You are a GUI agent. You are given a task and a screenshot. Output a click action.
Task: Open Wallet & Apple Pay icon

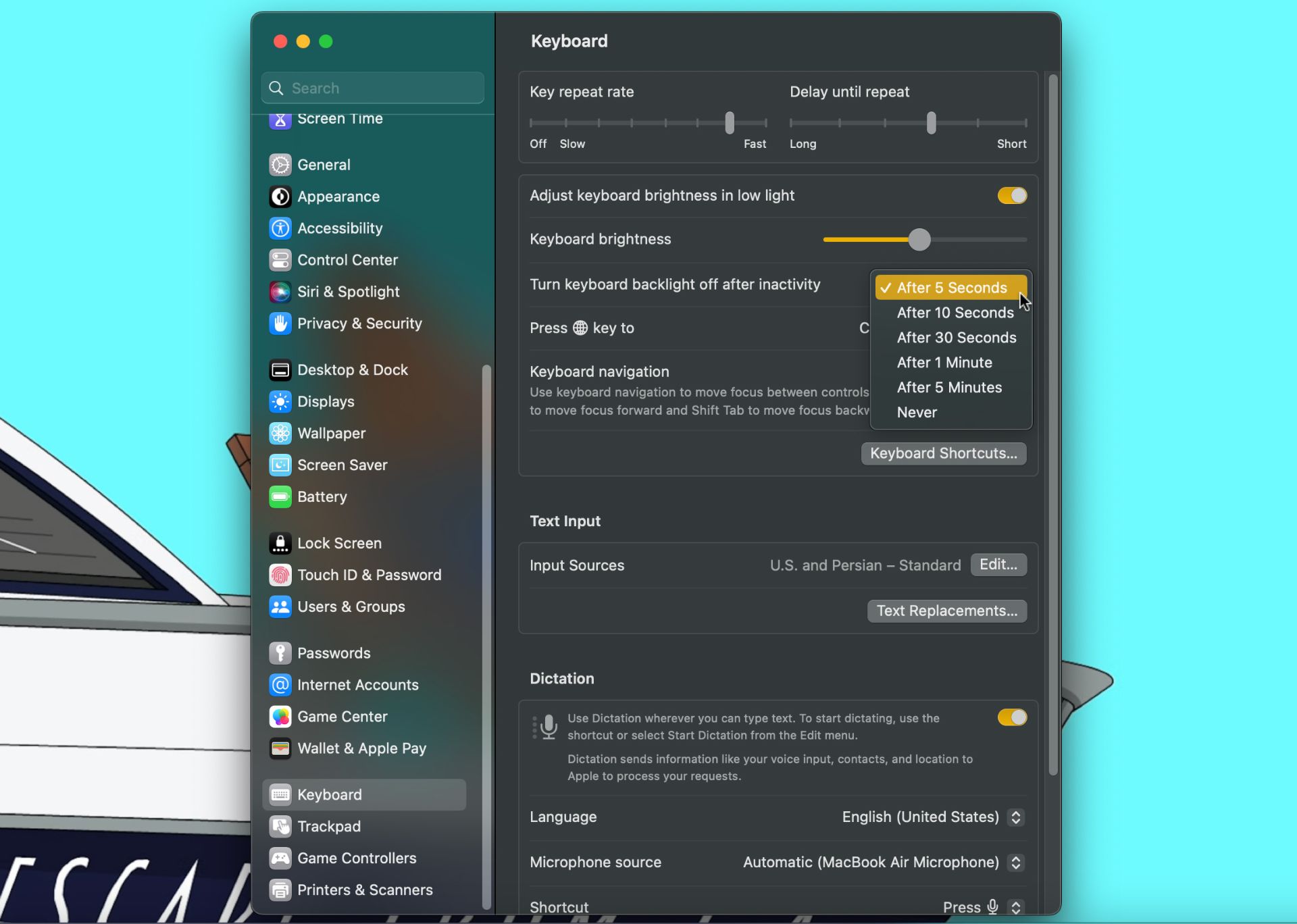coord(280,748)
